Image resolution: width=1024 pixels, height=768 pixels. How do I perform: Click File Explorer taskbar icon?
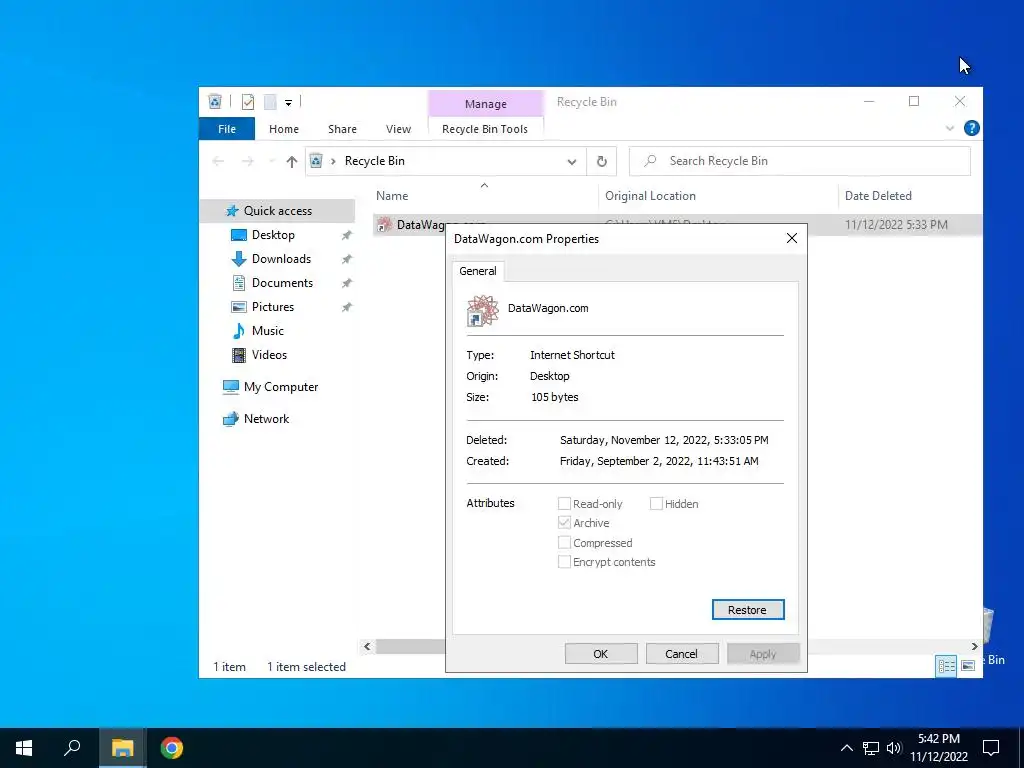coord(123,748)
